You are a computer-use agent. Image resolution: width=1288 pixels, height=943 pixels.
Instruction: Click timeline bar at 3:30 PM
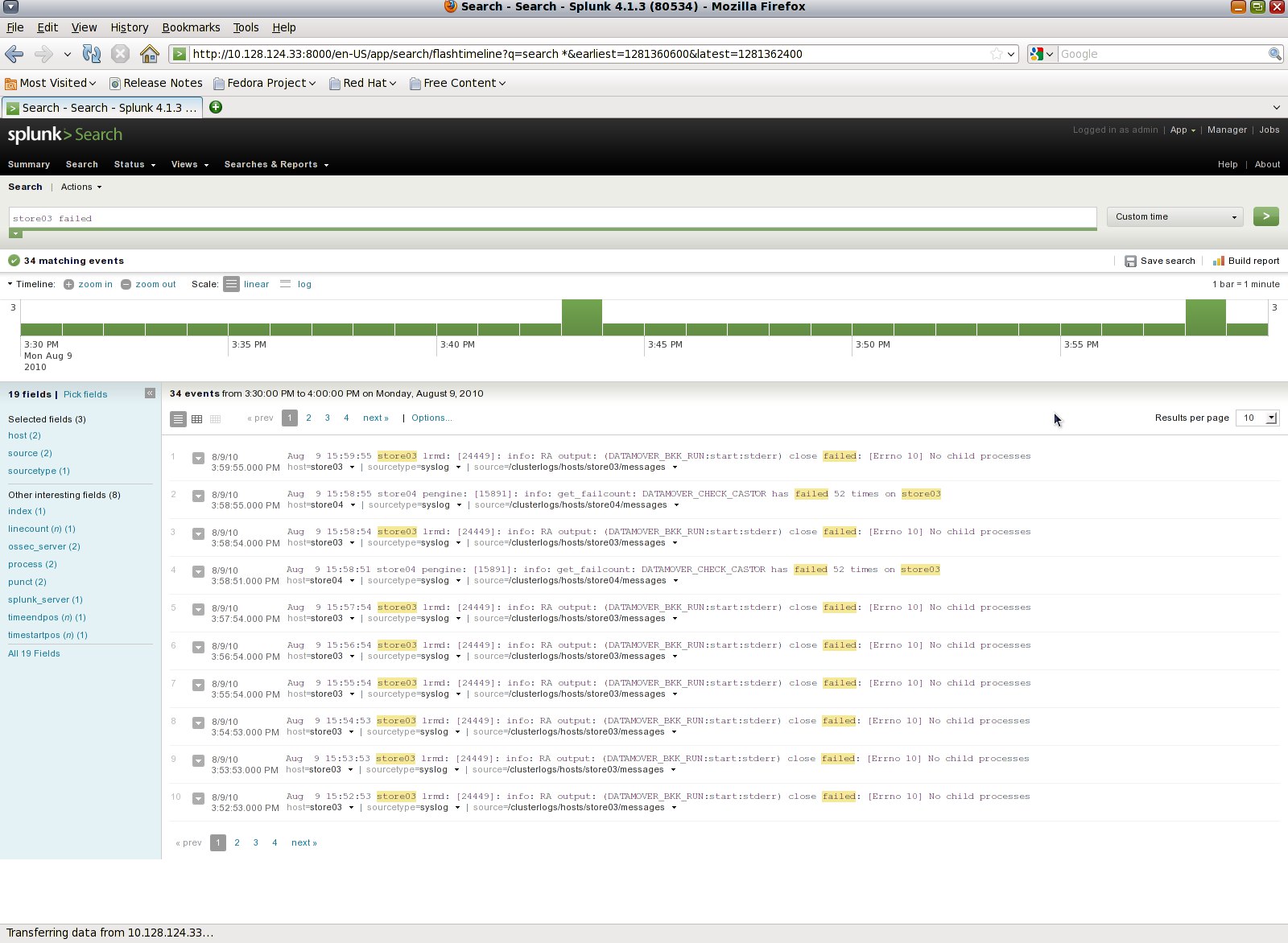pyautogui.click(x=41, y=329)
